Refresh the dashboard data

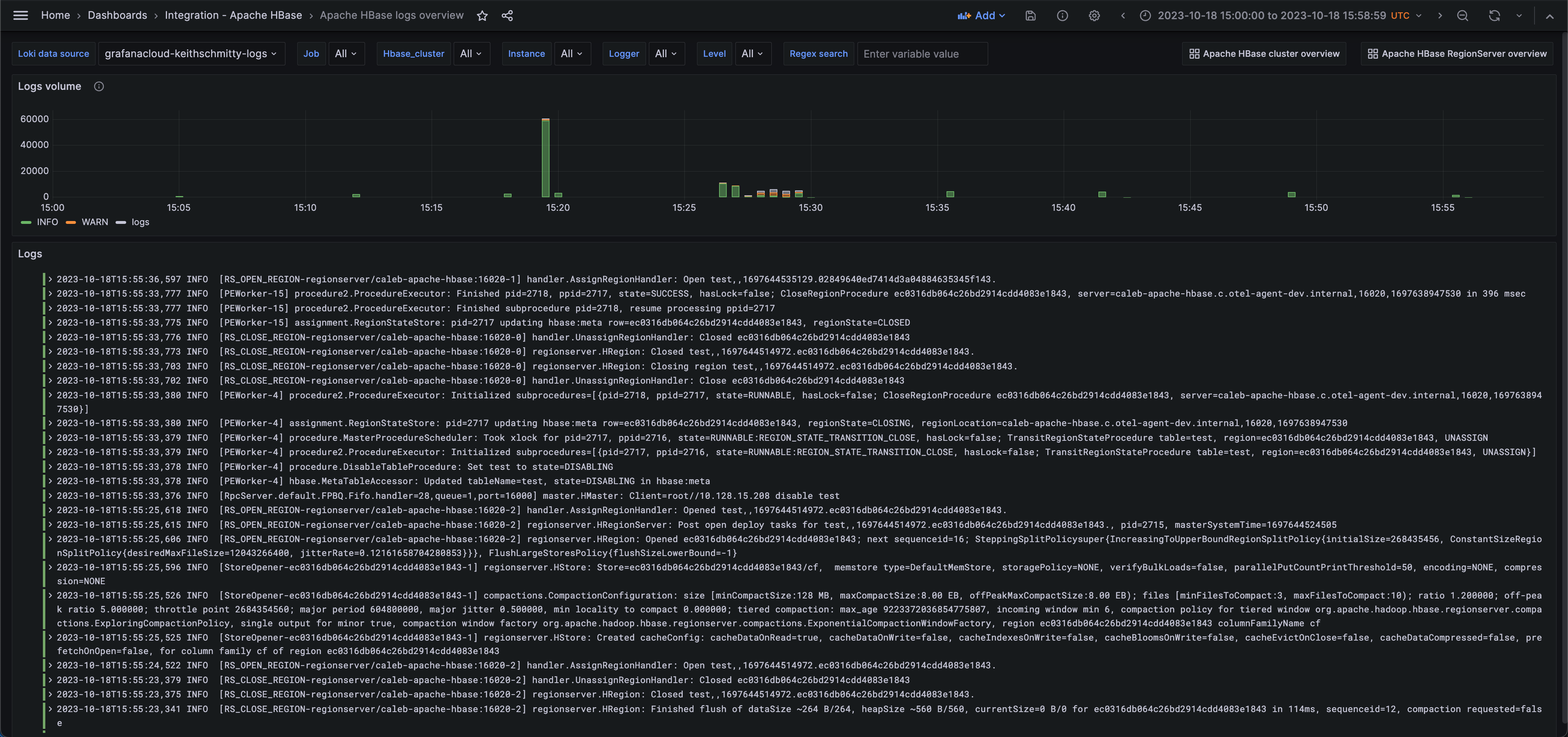click(x=1494, y=16)
